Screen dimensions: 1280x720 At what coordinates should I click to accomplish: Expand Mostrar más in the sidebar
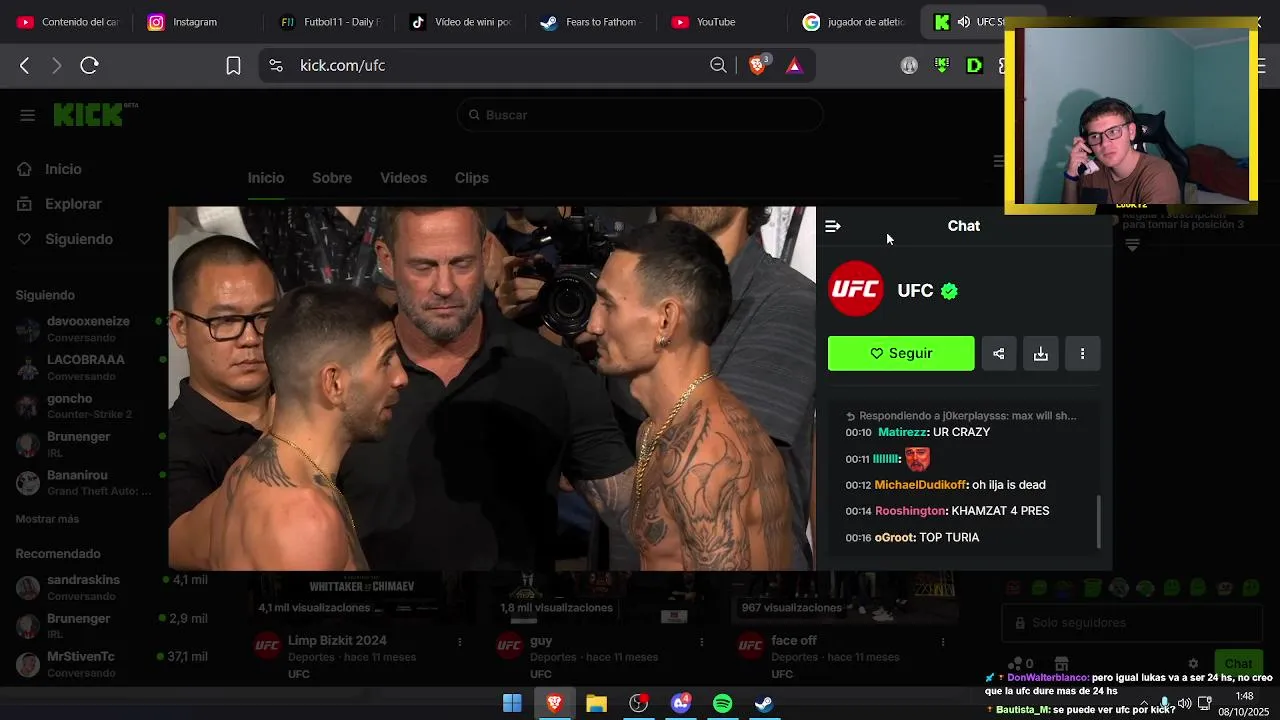point(47,519)
